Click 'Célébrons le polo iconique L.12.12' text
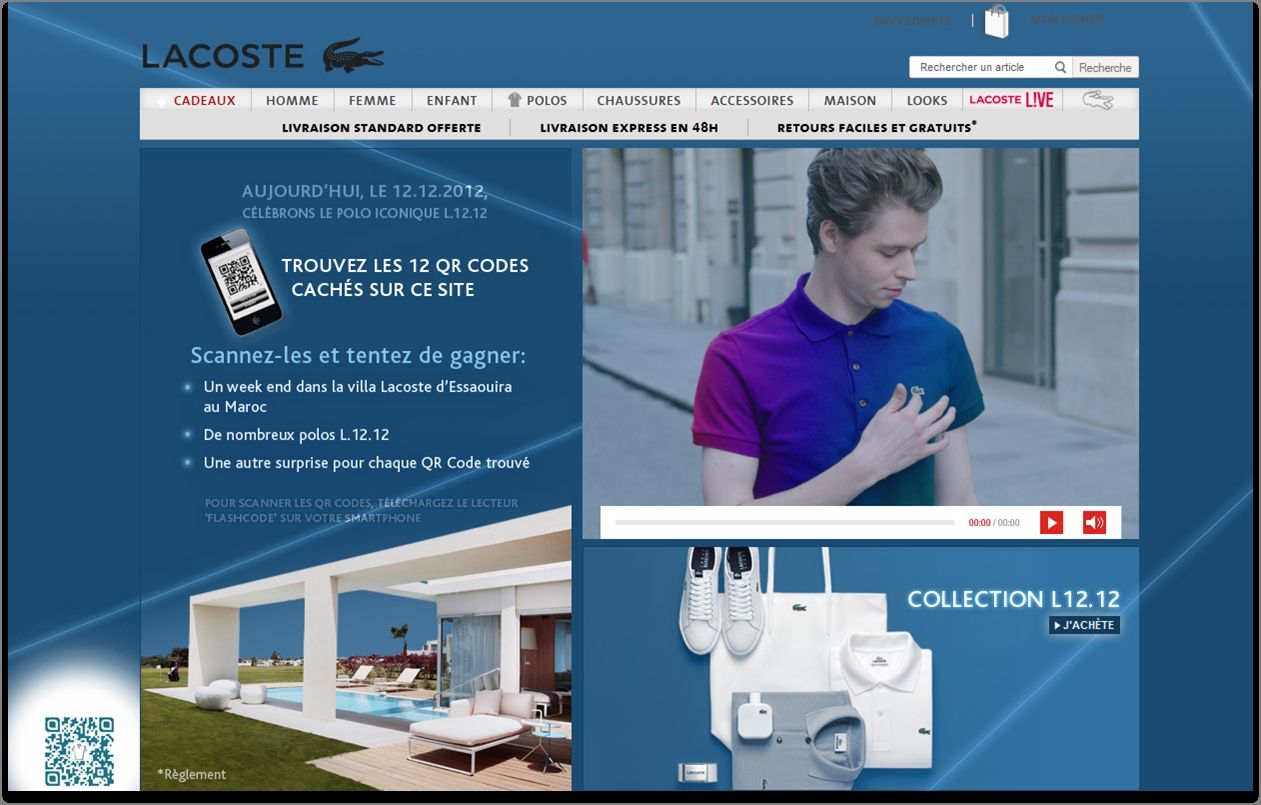 point(365,213)
